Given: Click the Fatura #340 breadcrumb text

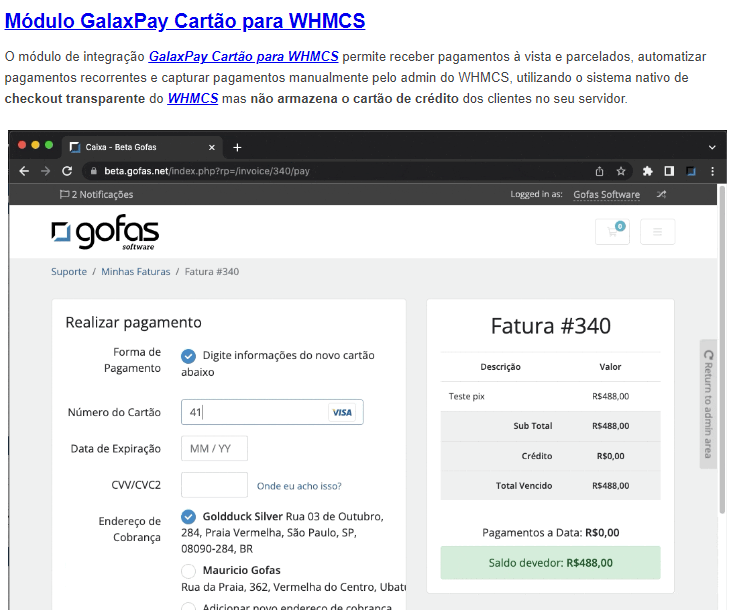Looking at the screenshot, I should (x=212, y=272).
